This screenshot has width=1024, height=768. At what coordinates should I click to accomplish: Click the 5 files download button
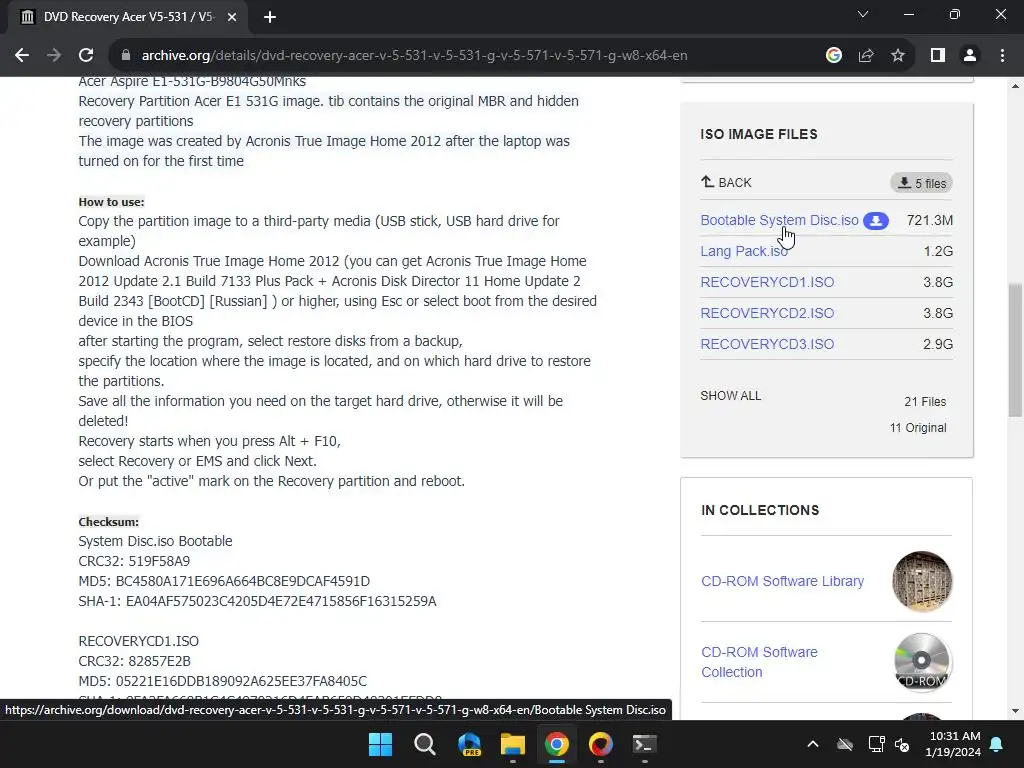tap(921, 184)
